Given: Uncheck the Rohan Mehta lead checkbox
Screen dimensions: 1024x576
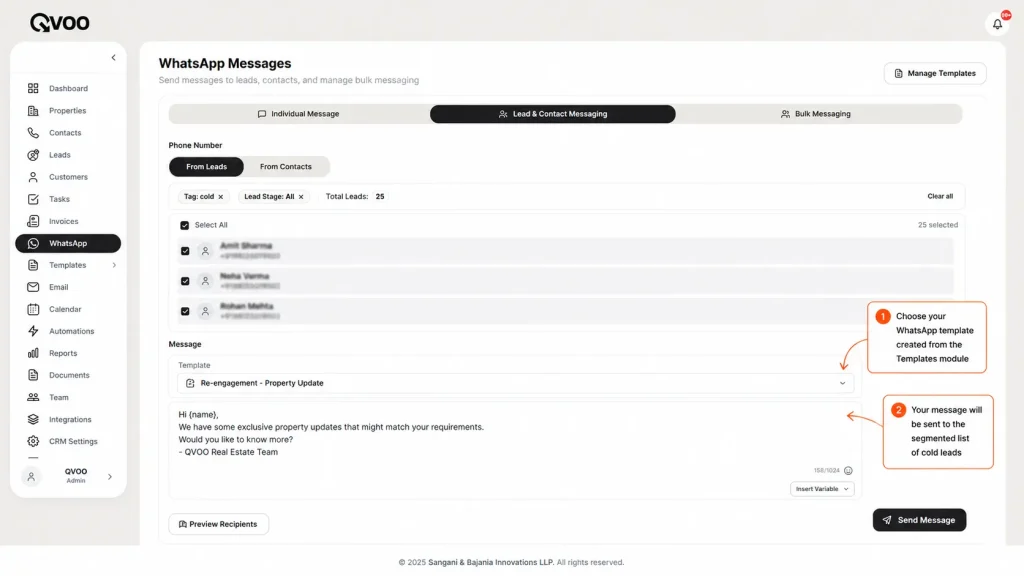Looking at the screenshot, I should [x=185, y=312].
